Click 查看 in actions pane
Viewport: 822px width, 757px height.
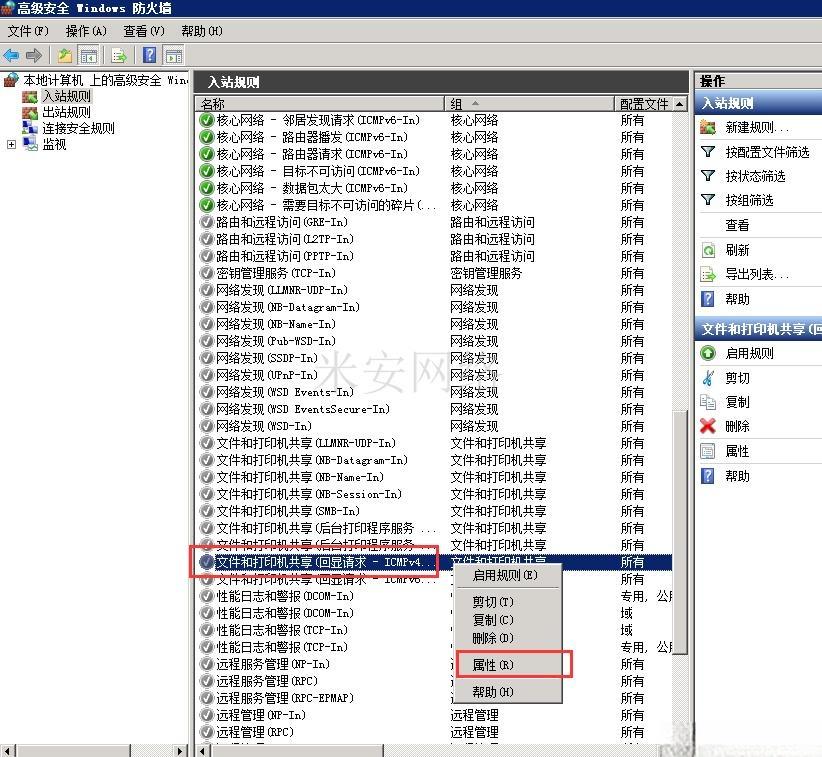[x=737, y=225]
